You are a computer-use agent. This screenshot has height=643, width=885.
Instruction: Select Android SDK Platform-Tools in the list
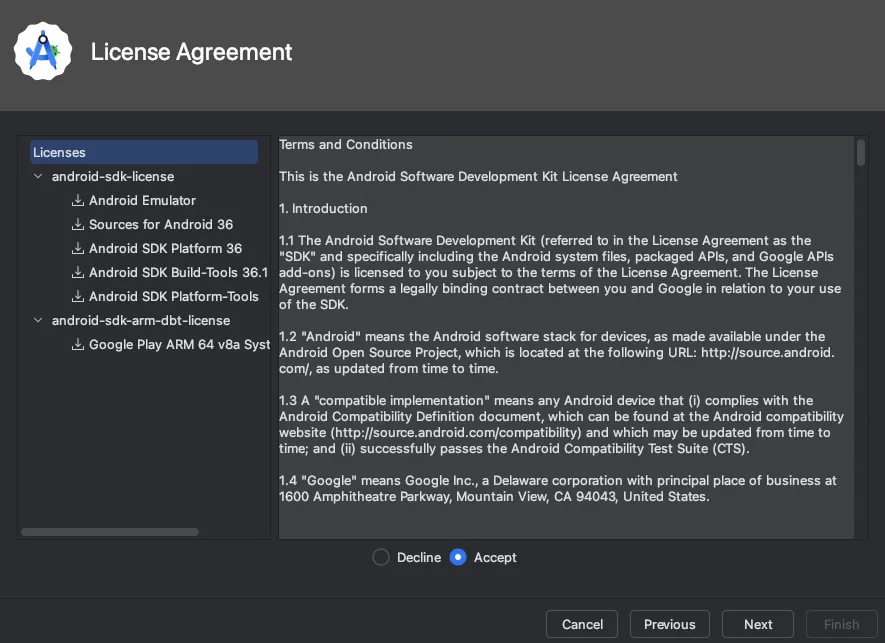(173, 297)
